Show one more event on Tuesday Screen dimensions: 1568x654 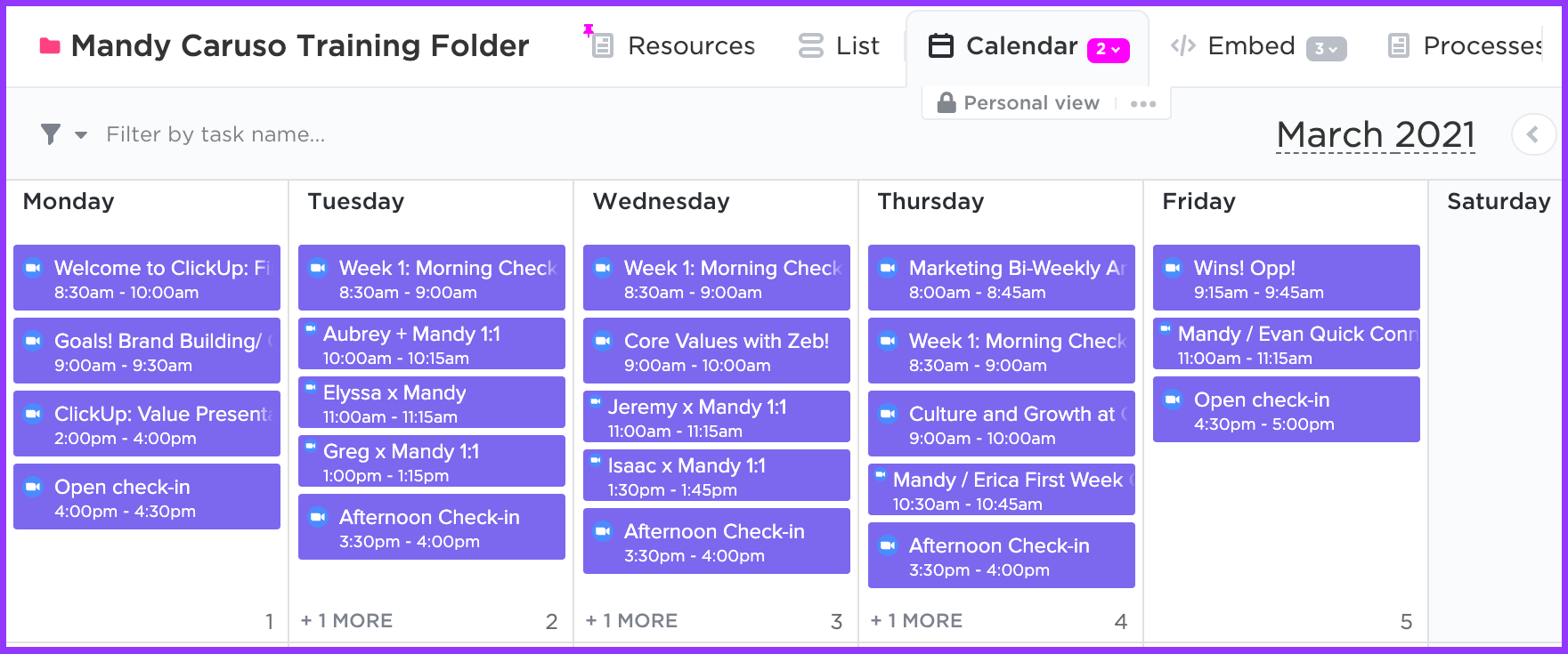[x=346, y=621]
